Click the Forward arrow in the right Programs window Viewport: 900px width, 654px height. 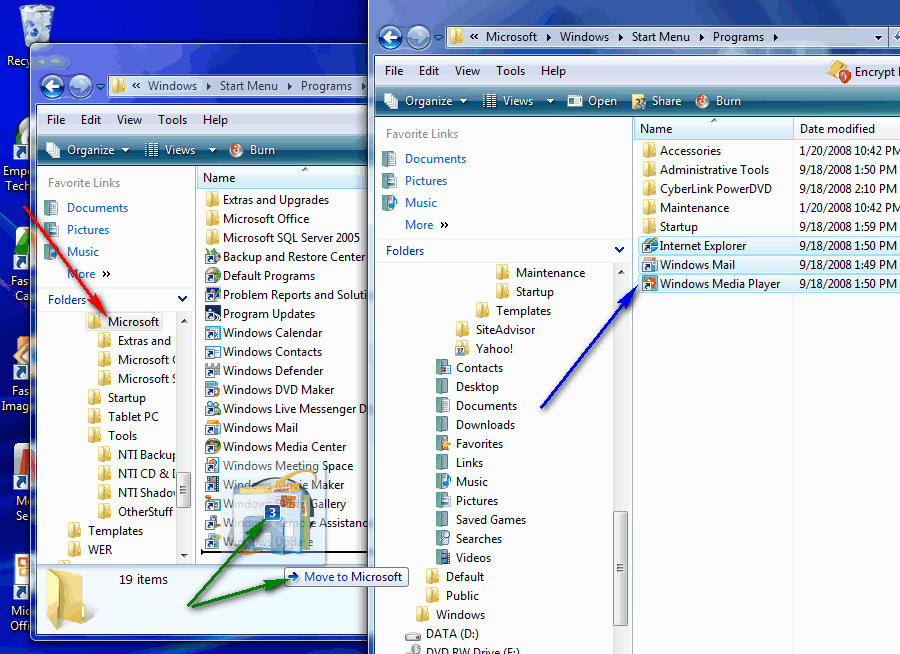click(x=418, y=38)
